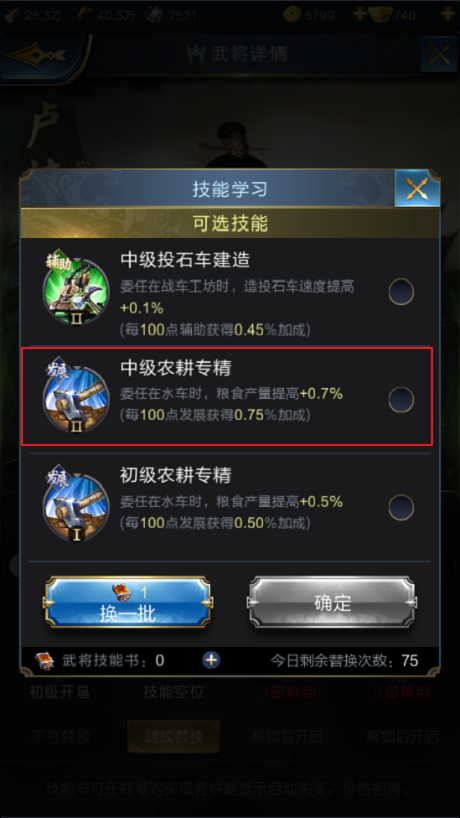Viewport: 460px width, 818px height.
Task: Close the 武将详情 page with X
Action: pyautogui.click(x=439, y=54)
